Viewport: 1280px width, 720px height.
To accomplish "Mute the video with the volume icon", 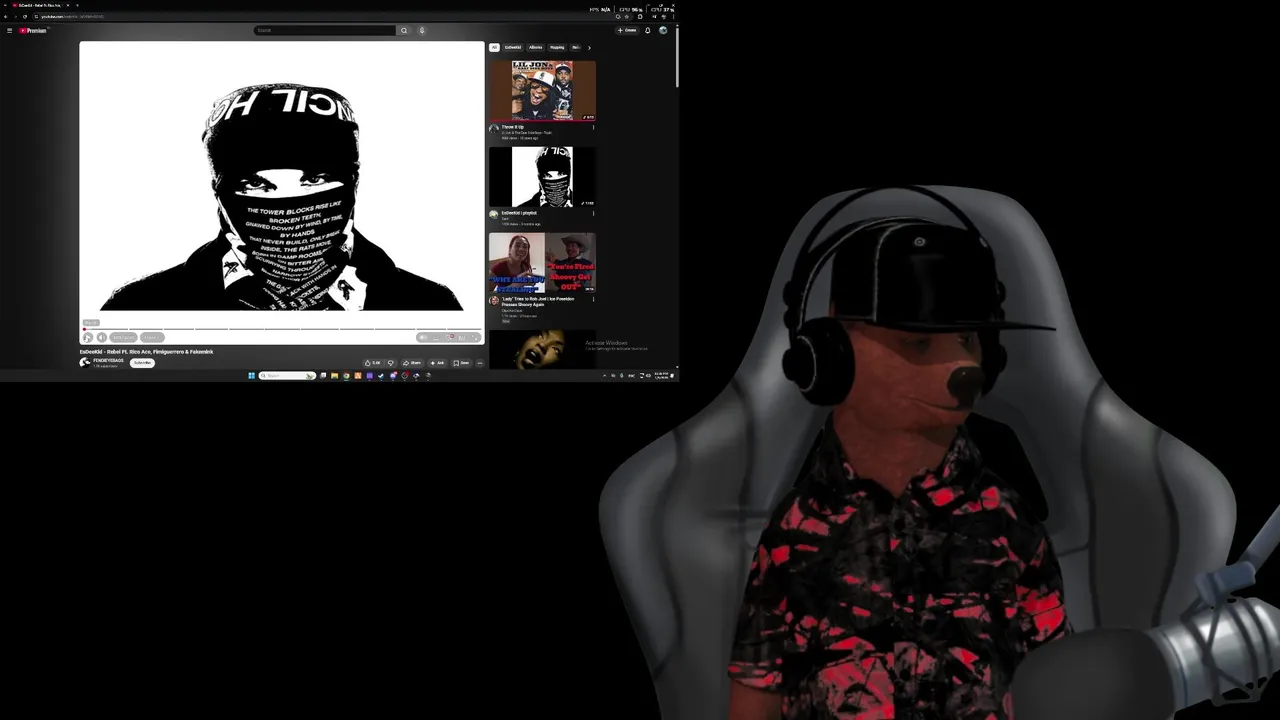I will [x=102, y=337].
